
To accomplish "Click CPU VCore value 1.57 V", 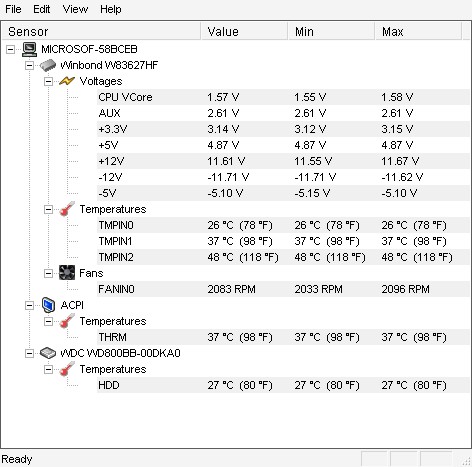I will click(x=223, y=97).
